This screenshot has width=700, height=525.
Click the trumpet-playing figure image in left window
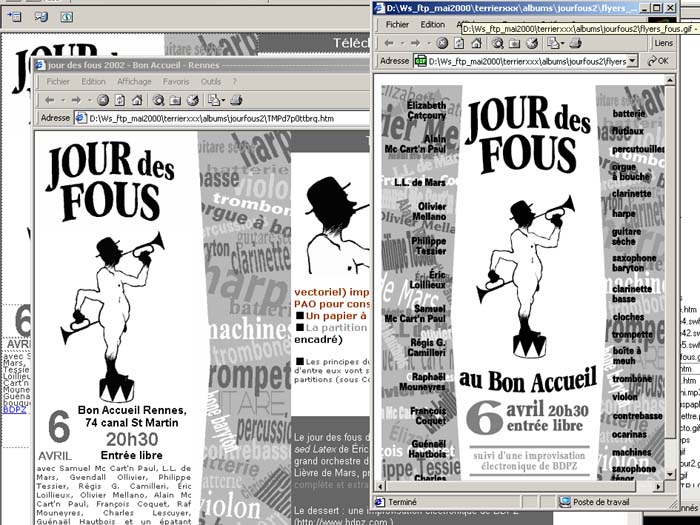point(112,317)
